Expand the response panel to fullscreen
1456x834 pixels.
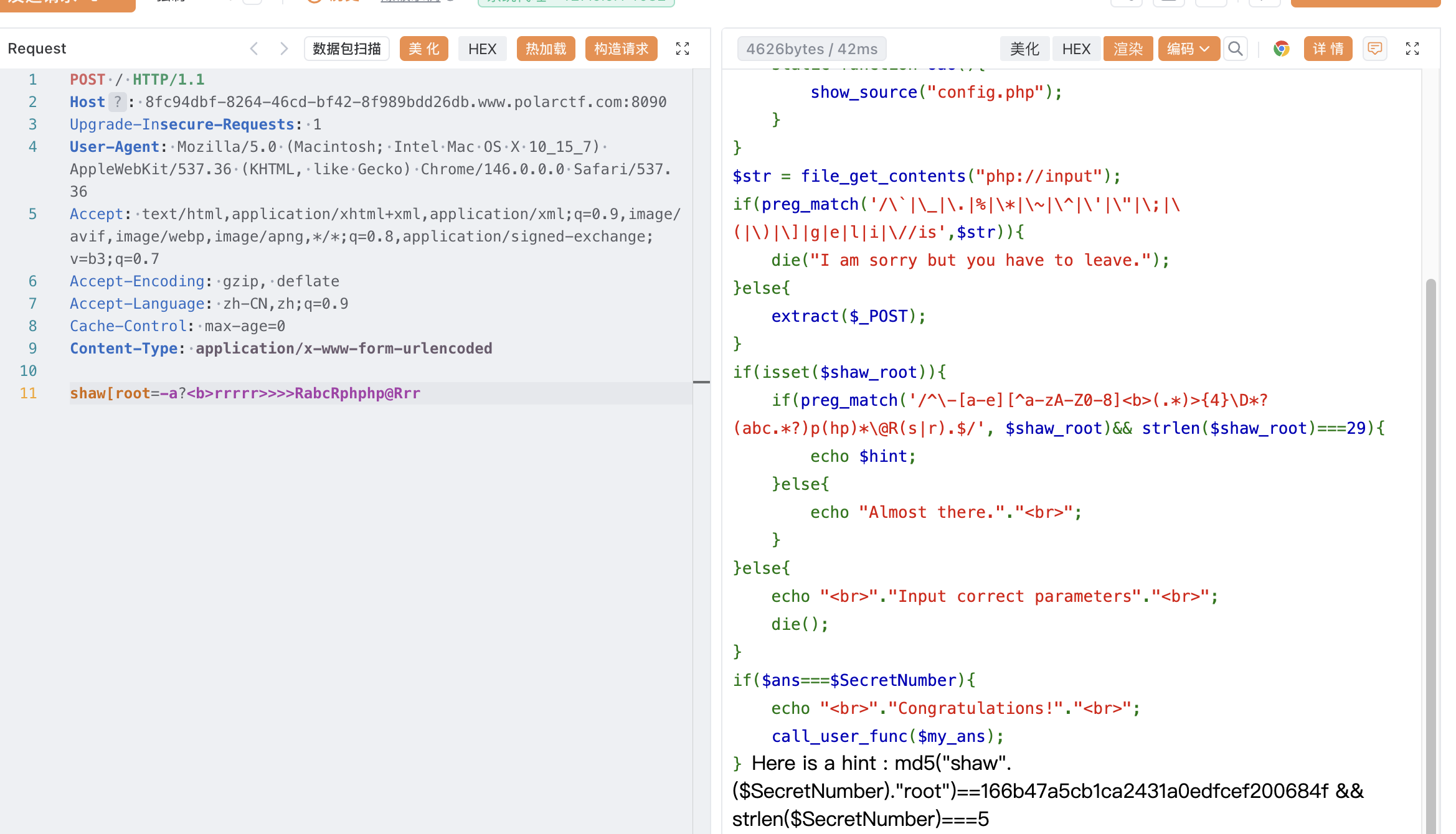click(x=1412, y=49)
